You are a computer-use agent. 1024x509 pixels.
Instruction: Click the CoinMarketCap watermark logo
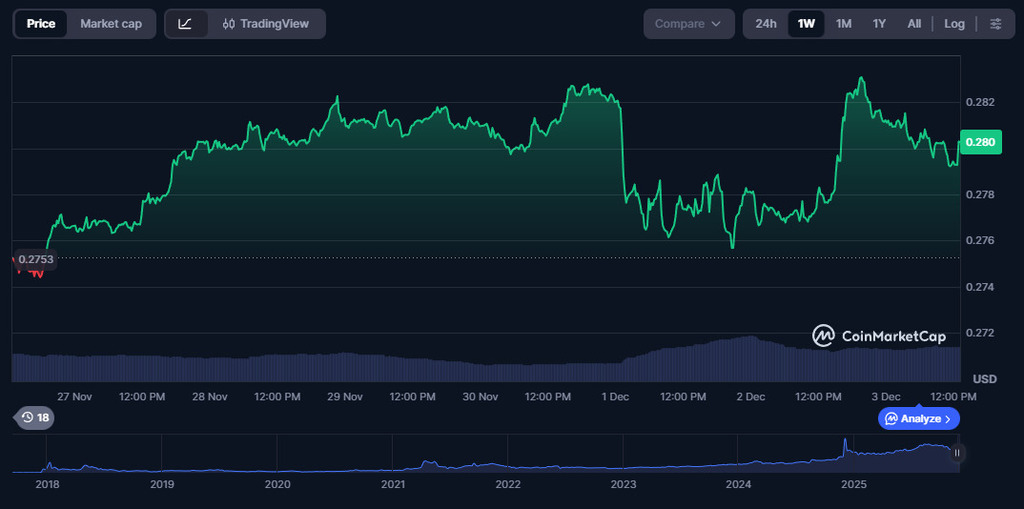click(879, 336)
